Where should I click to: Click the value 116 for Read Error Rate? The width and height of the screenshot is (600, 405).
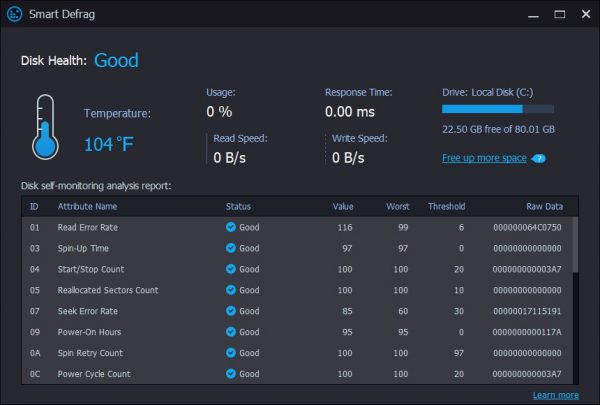tap(345, 227)
